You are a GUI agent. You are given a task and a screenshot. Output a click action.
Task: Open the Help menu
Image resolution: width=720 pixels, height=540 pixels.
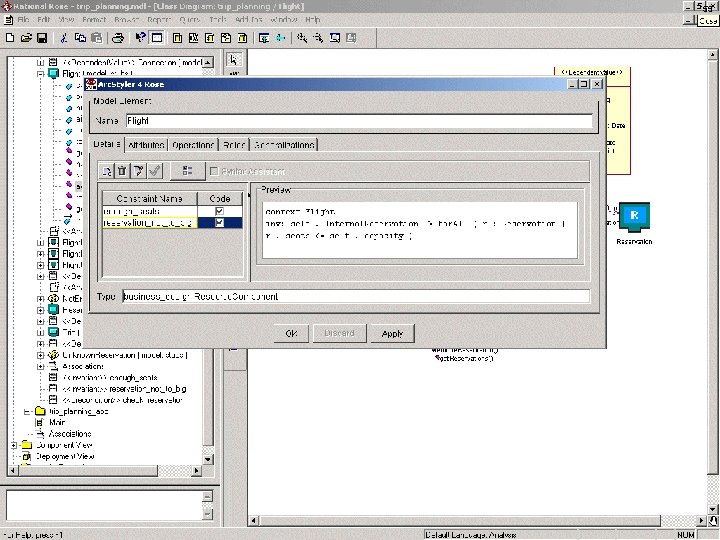pos(313,20)
